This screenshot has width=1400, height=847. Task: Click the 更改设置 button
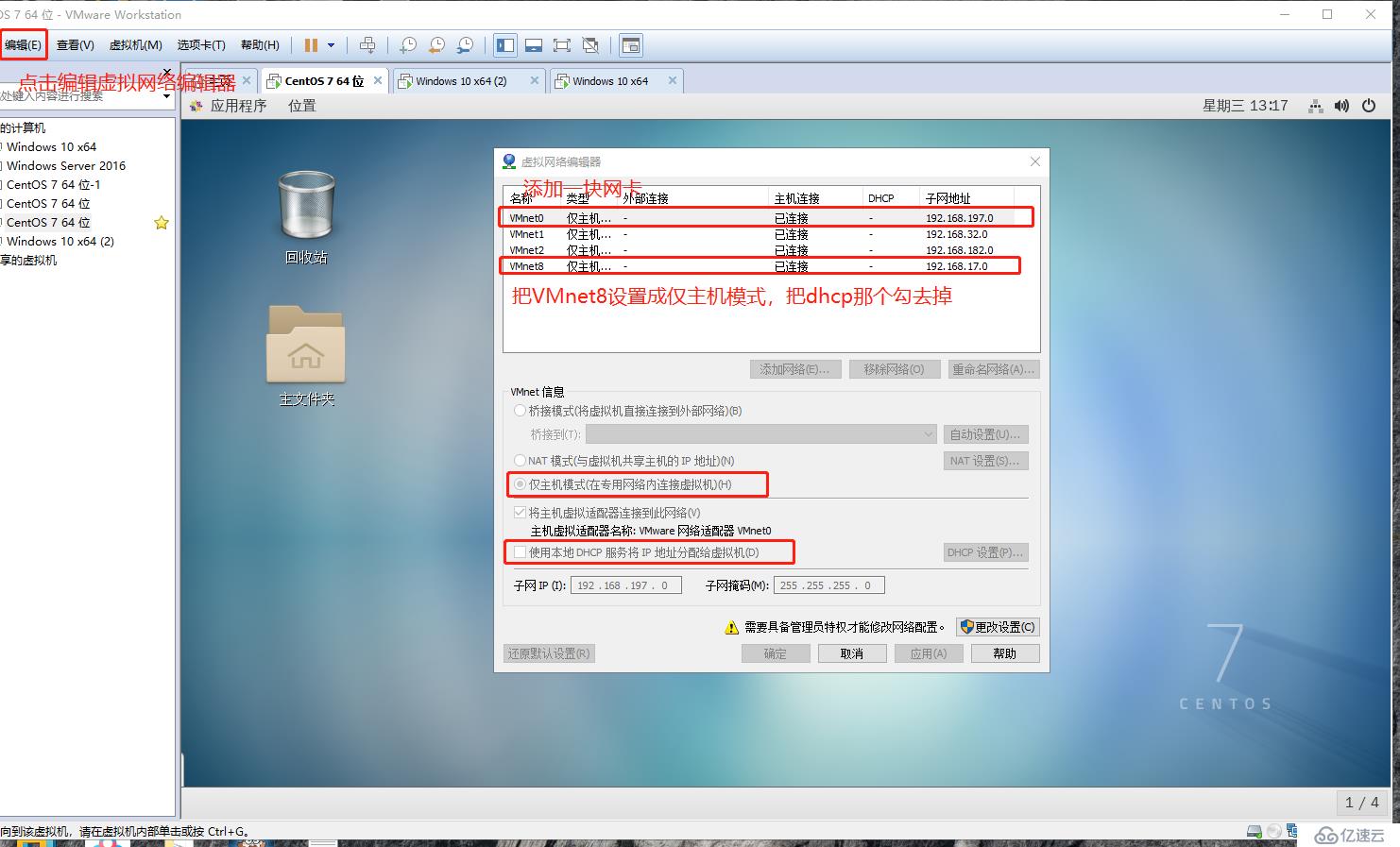[998, 627]
